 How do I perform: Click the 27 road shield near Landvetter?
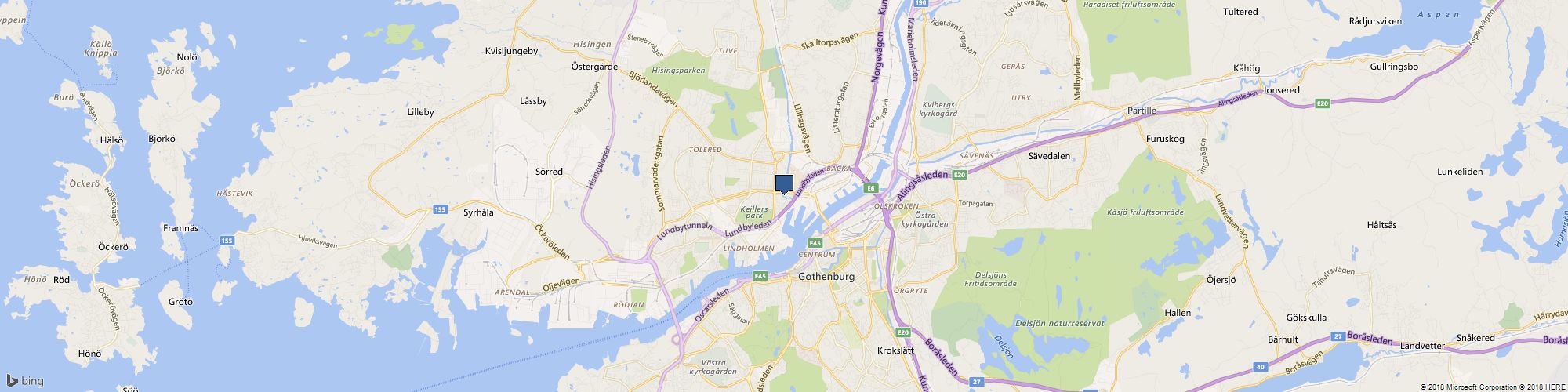1334,336
